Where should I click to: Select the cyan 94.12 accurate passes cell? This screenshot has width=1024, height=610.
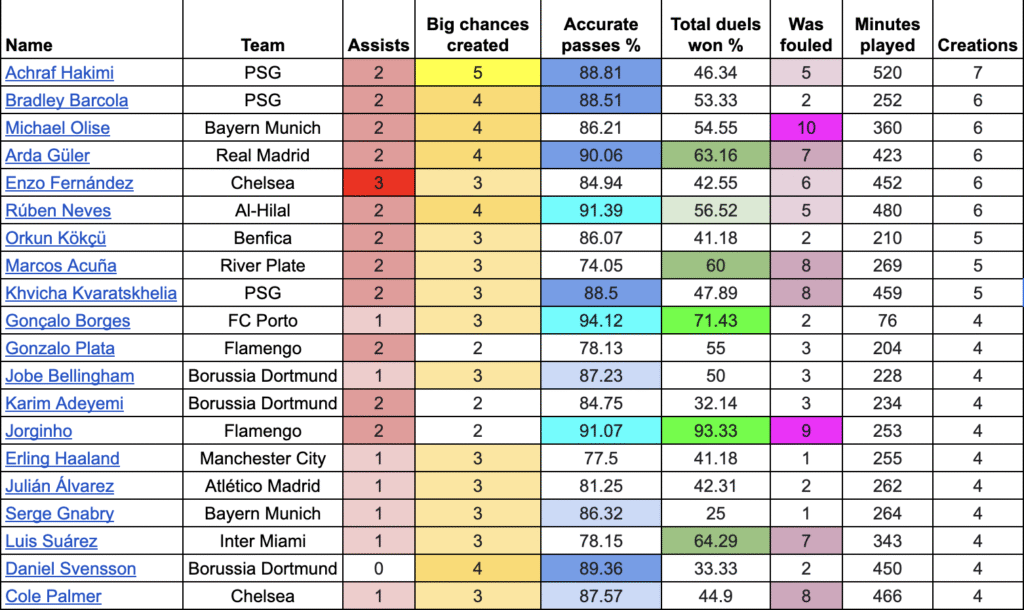tap(600, 321)
